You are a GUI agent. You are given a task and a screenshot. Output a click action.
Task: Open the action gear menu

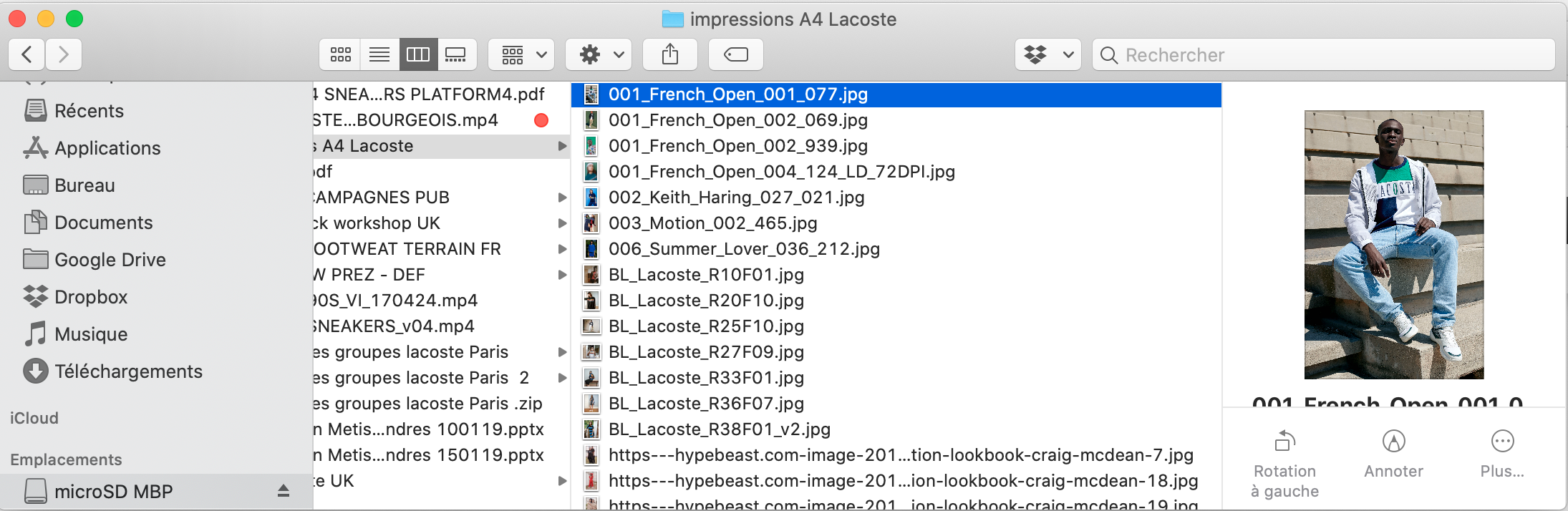(x=599, y=54)
